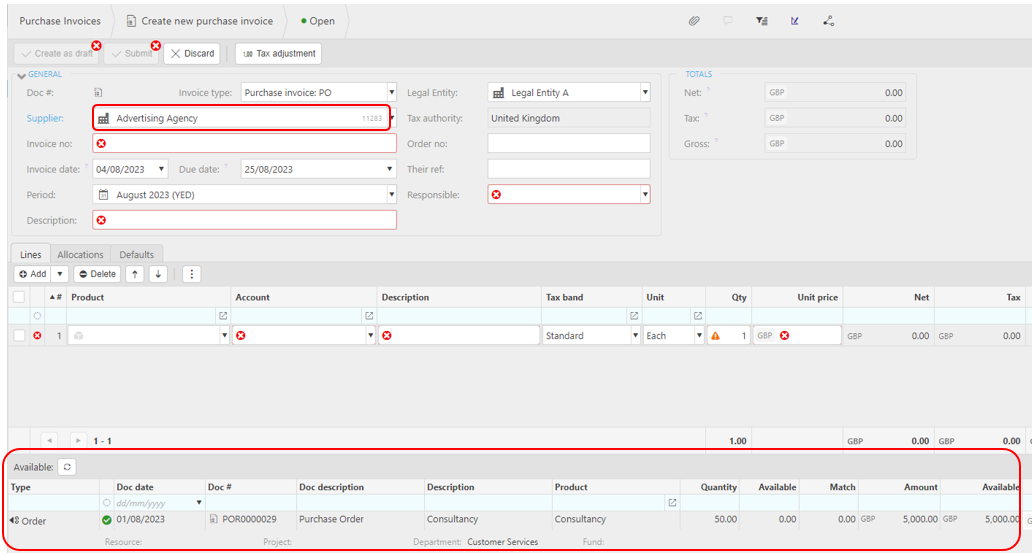Screen dimensions: 1032x556
Task: Click the Submit button
Action: pos(131,53)
